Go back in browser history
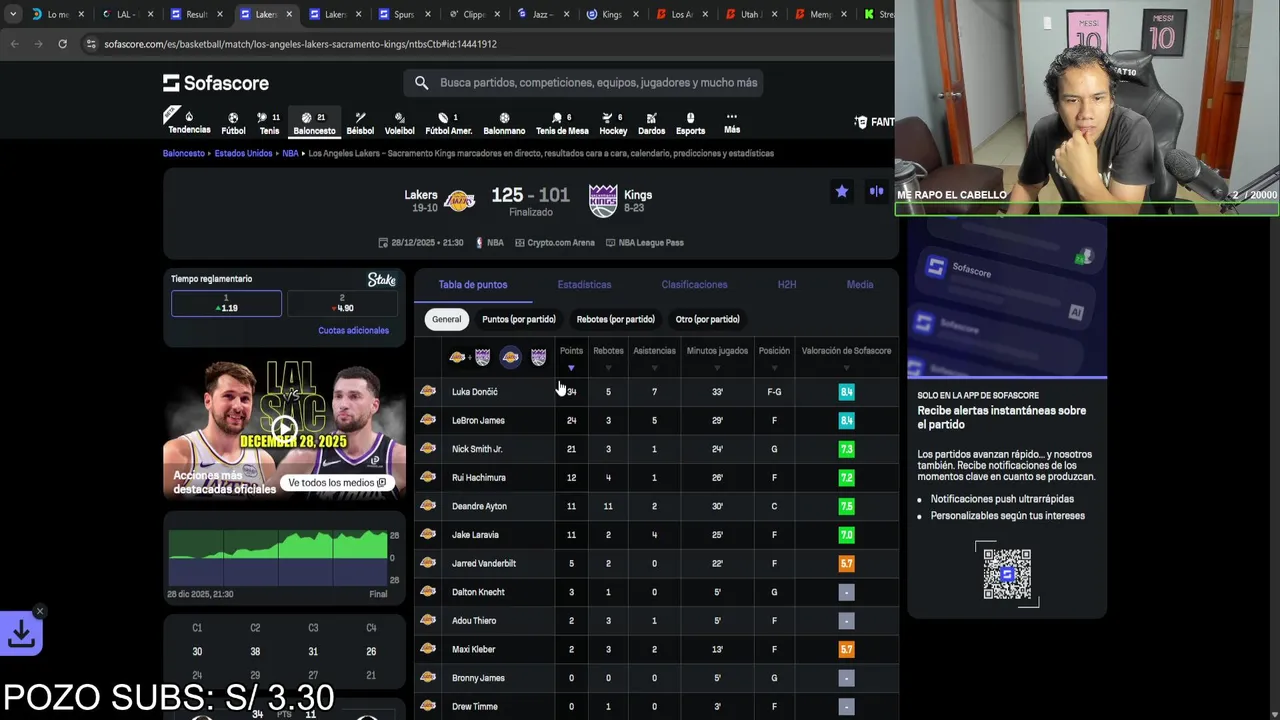1280x720 pixels. tap(14, 44)
